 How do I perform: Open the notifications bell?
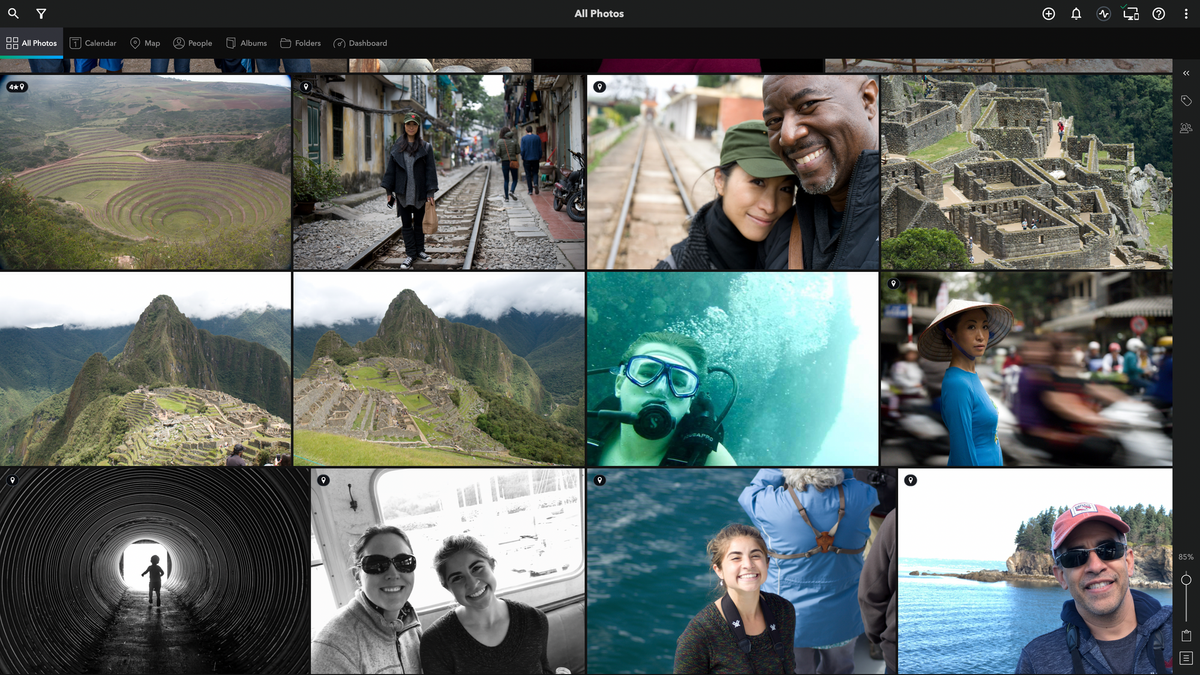(1074, 13)
